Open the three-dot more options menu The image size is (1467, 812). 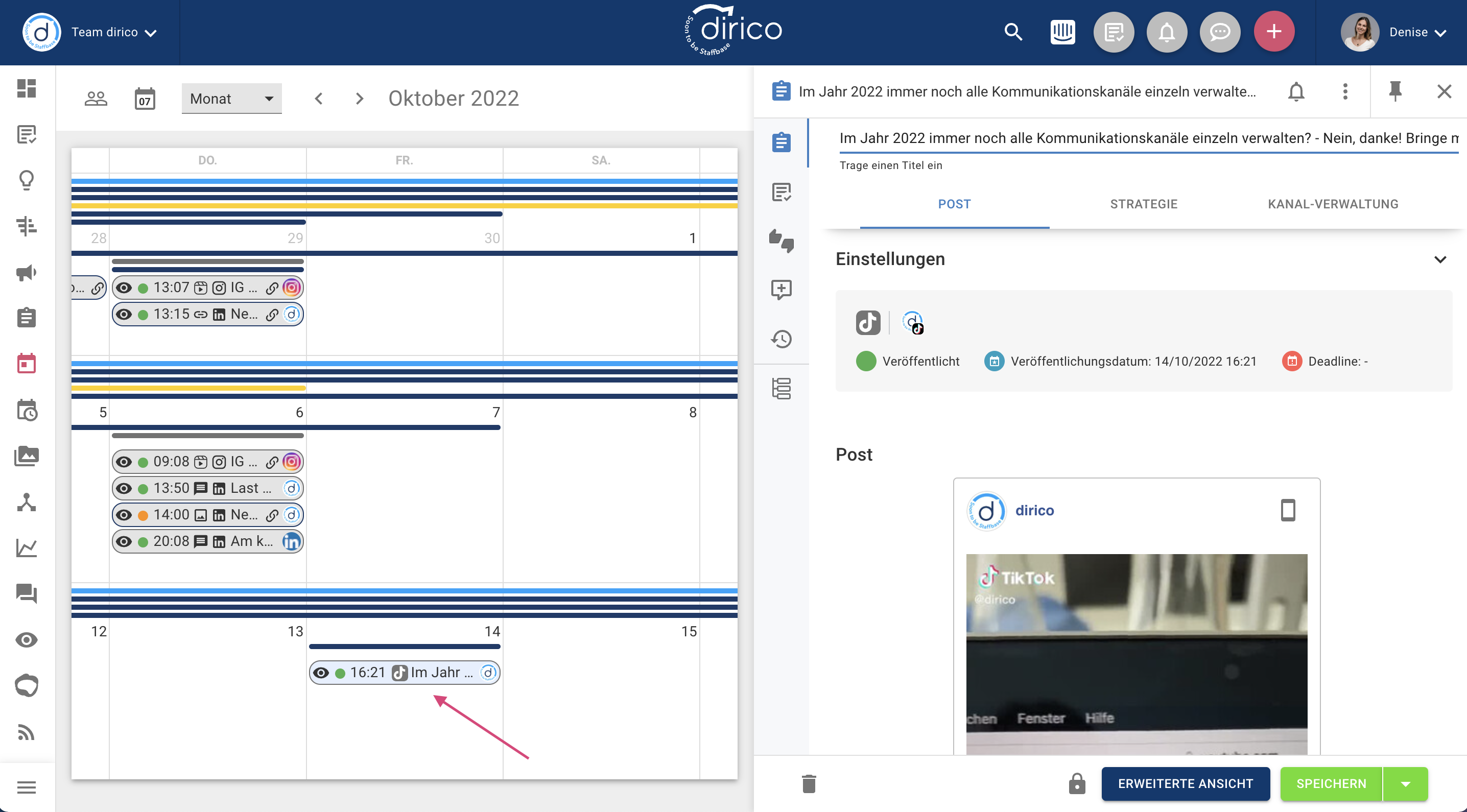(1345, 91)
